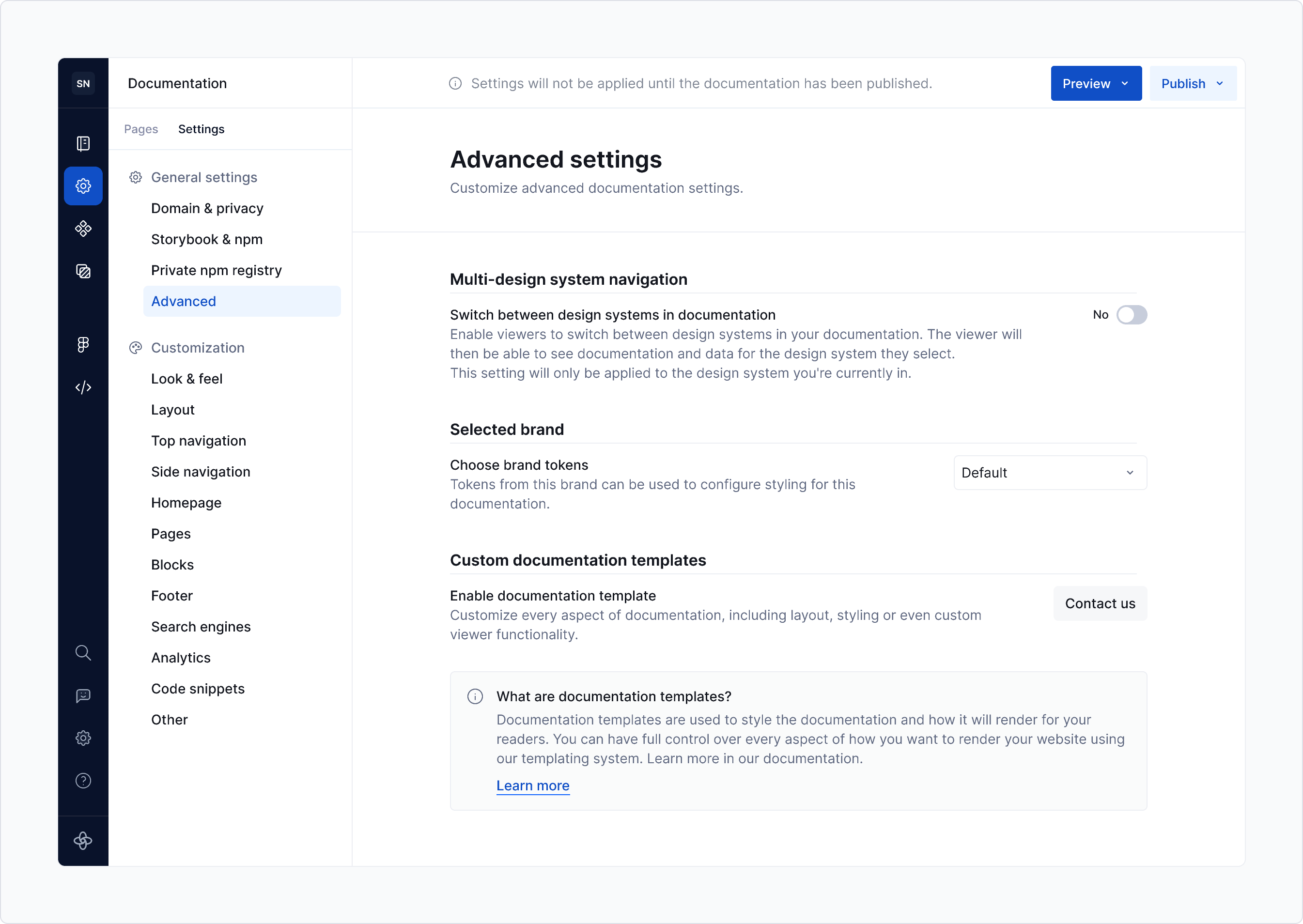Click the Supernova logo at sidebar bottom
Viewport: 1303px width, 924px height.
83,842
